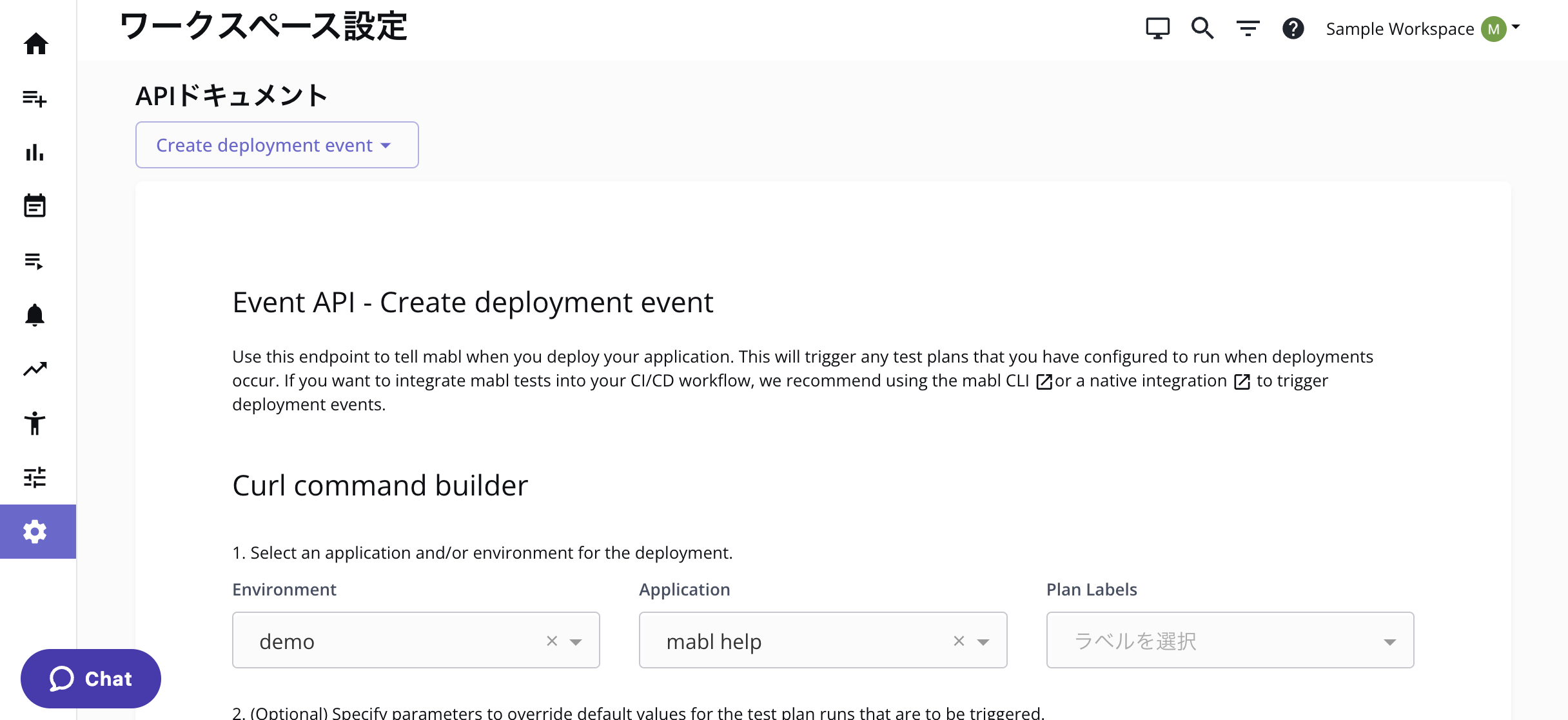The height and width of the screenshot is (720, 1568).
Task: Open the Chat support button
Action: [x=91, y=679]
